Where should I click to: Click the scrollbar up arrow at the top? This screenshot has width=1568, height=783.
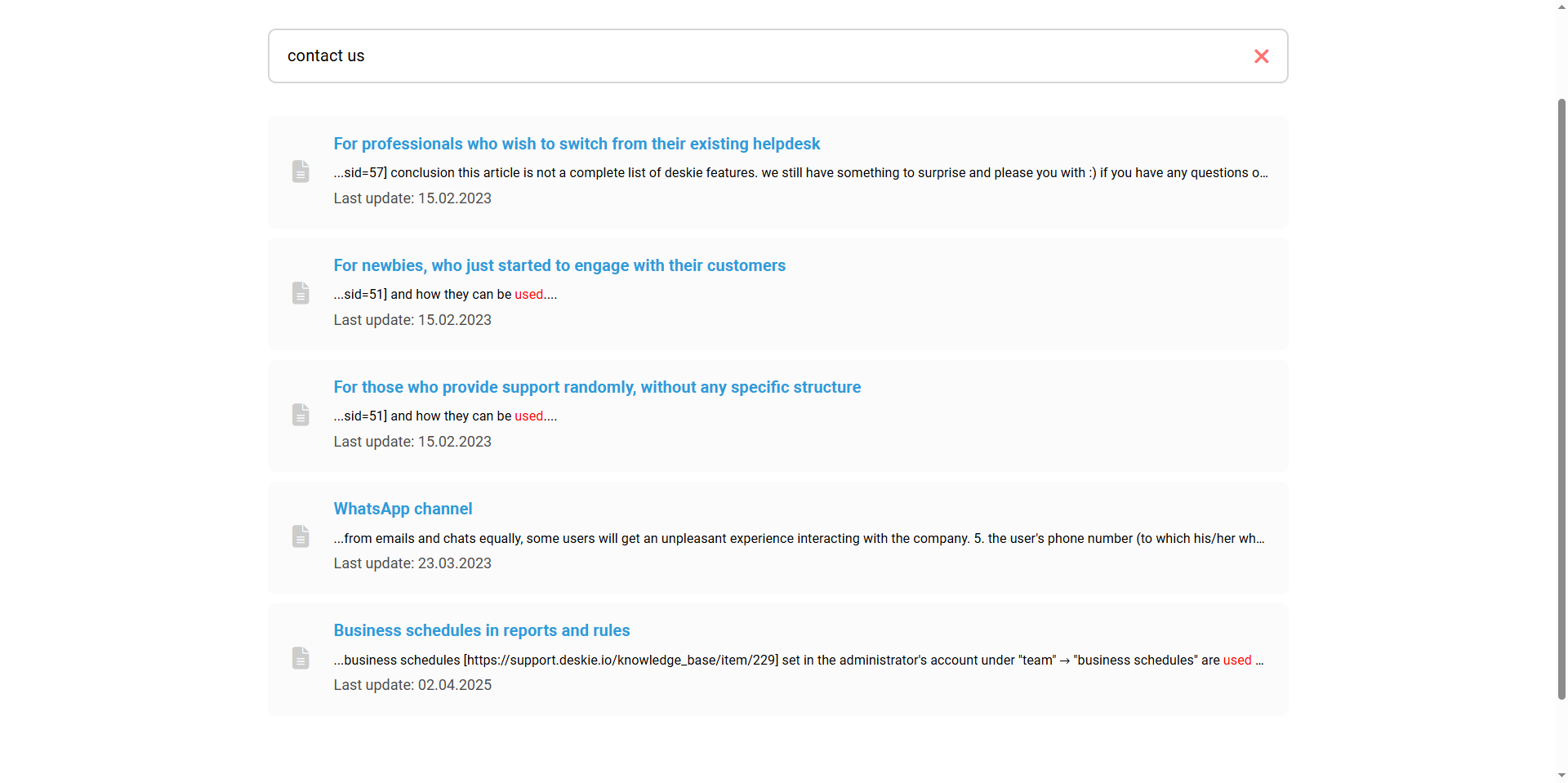coord(1561,7)
